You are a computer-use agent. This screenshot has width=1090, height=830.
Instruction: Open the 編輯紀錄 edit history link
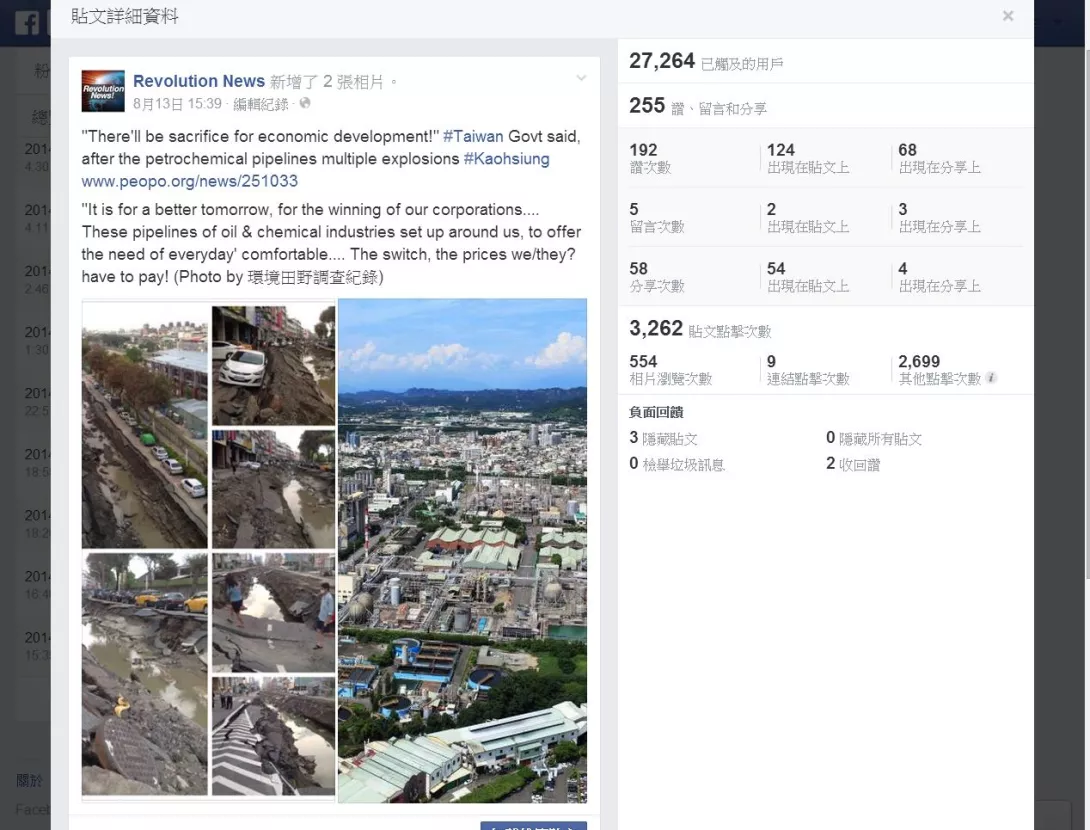(261, 104)
